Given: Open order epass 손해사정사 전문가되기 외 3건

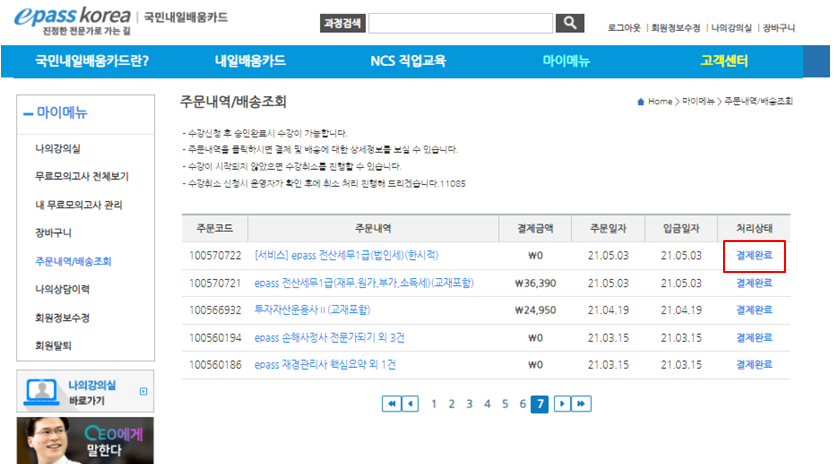Looking at the screenshot, I should pos(329,338).
